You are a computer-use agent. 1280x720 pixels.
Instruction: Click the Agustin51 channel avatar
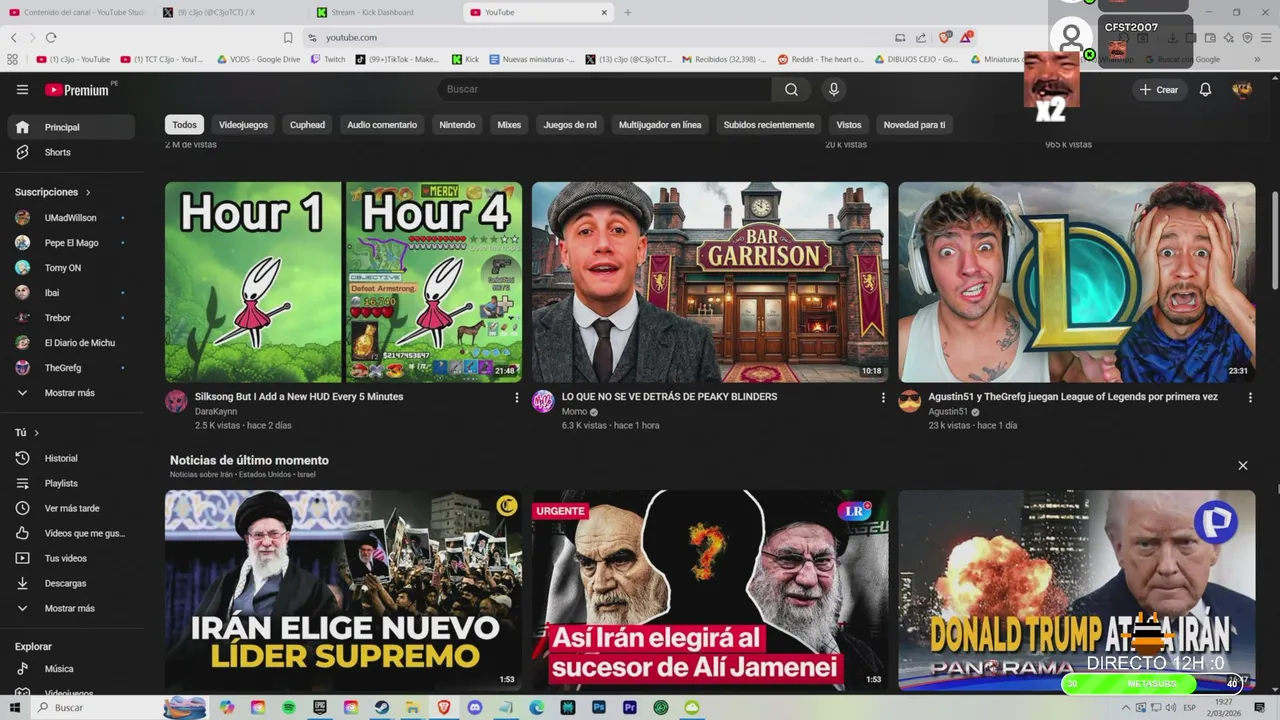(x=909, y=402)
